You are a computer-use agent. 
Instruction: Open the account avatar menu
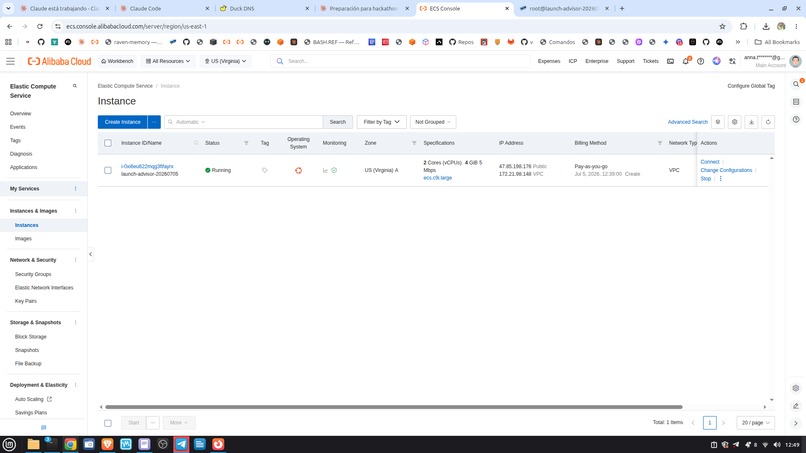click(x=795, y=61)
